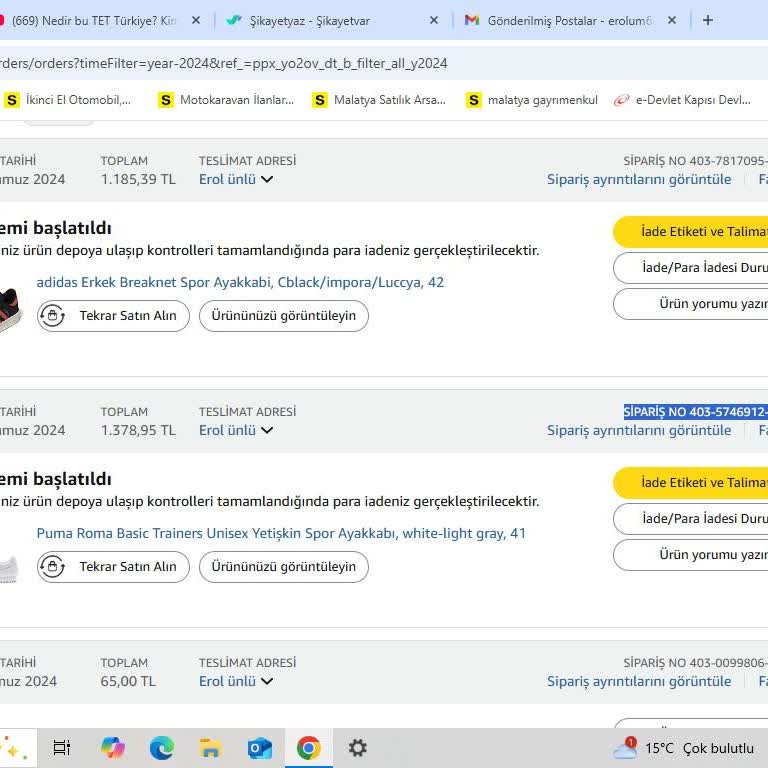Close the Gönderilmiş Postalar tab
Viewport: 768px width, 768px height.
[x=672, y=20]
